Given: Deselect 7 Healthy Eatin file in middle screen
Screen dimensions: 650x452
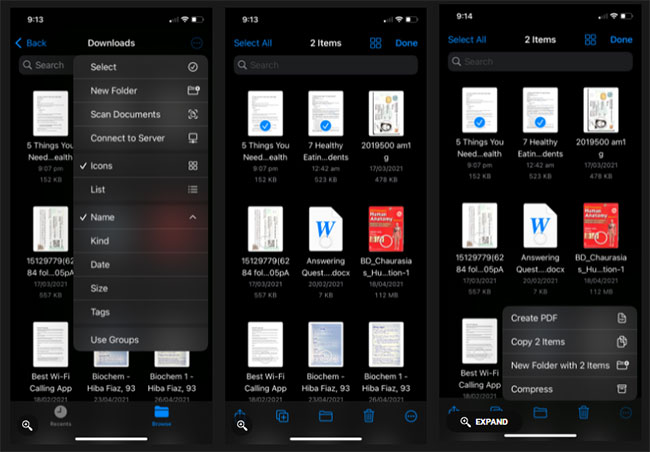Looking at the screenshot, I should point(326,125).
